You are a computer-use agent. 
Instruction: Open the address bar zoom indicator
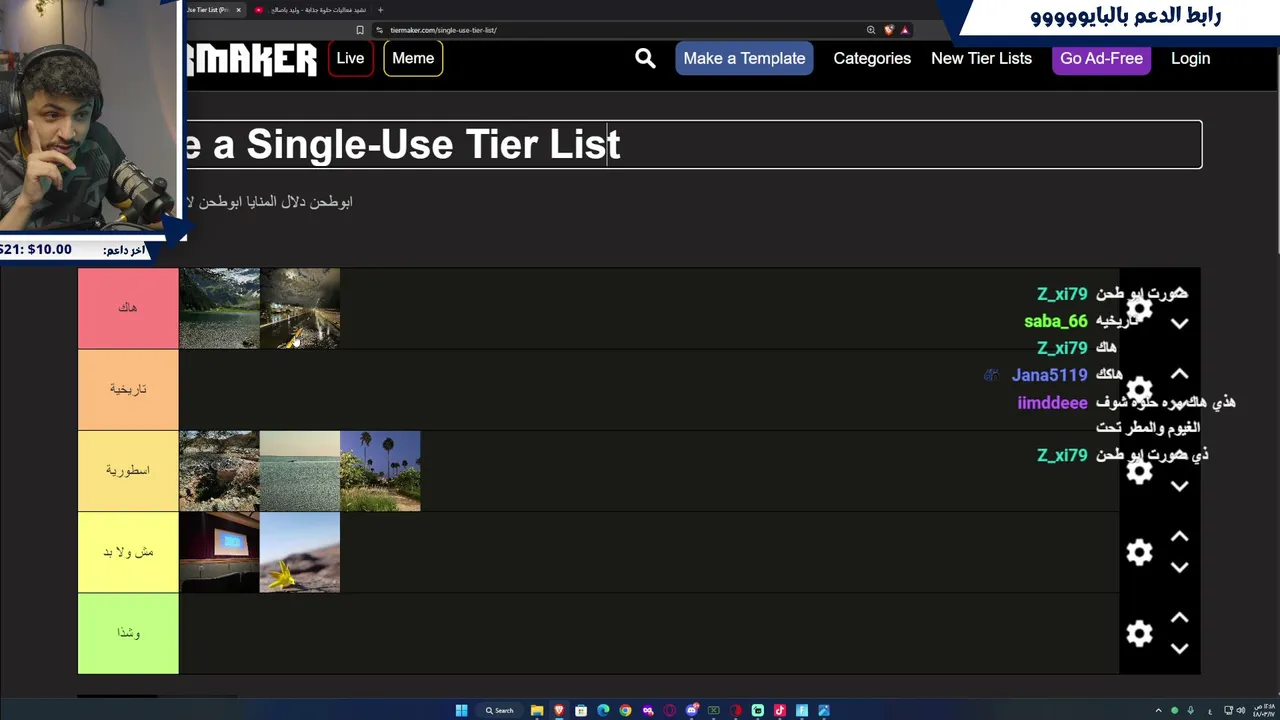coord(871,30)
